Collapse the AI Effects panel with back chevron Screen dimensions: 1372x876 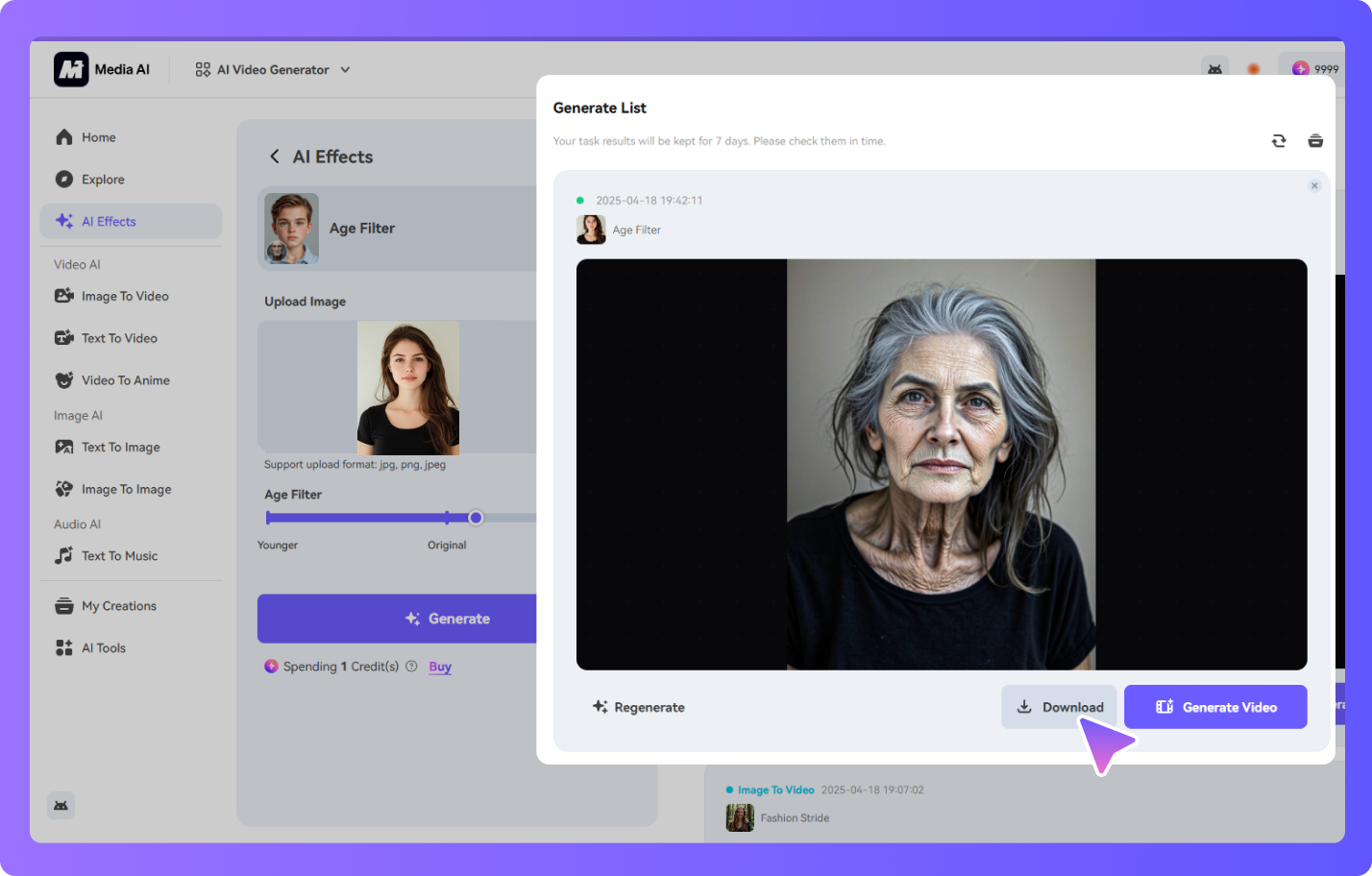[x=275, y=156]
